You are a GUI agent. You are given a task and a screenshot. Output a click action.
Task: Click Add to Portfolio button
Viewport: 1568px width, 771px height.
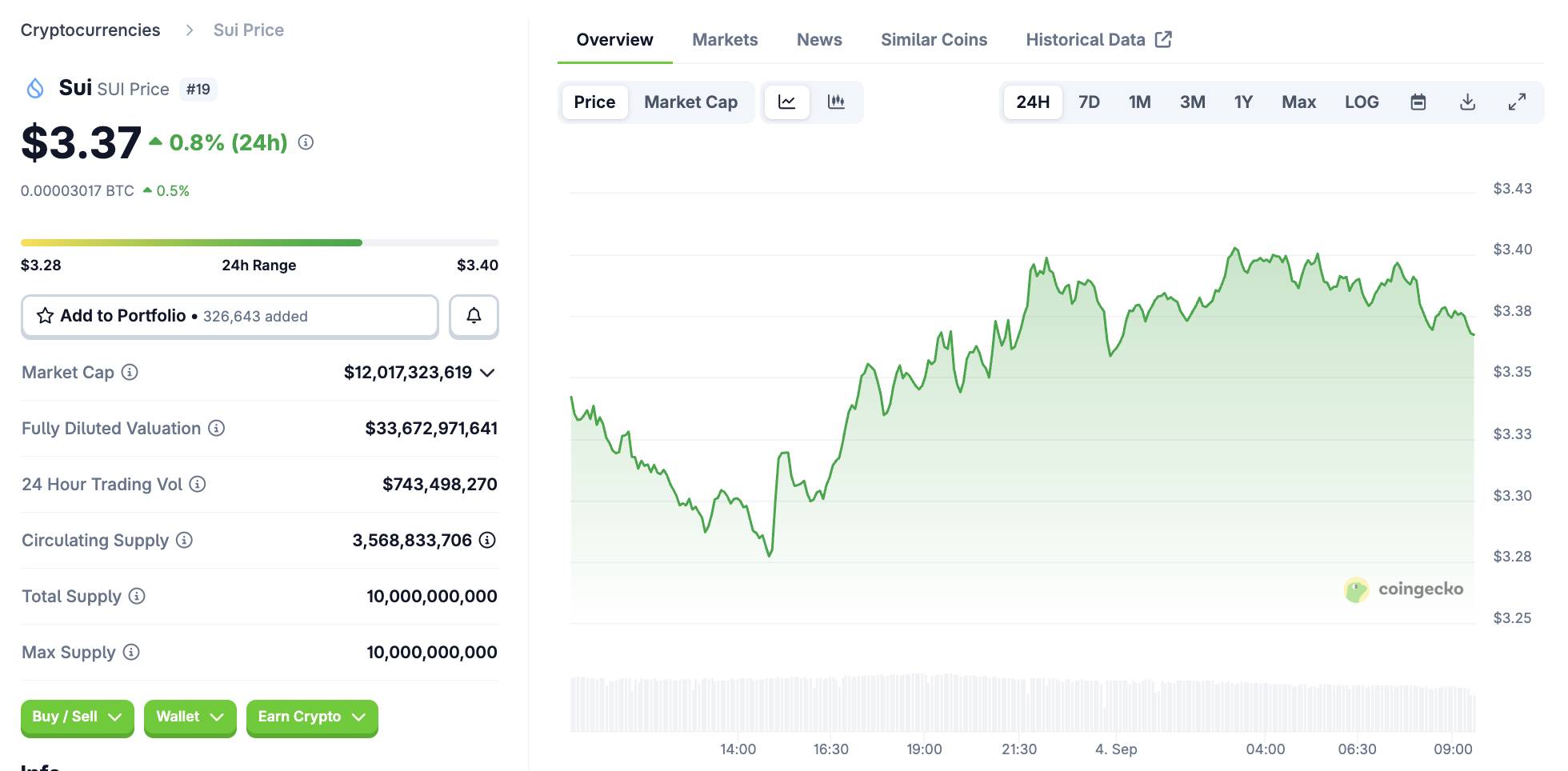coord(230,316)
